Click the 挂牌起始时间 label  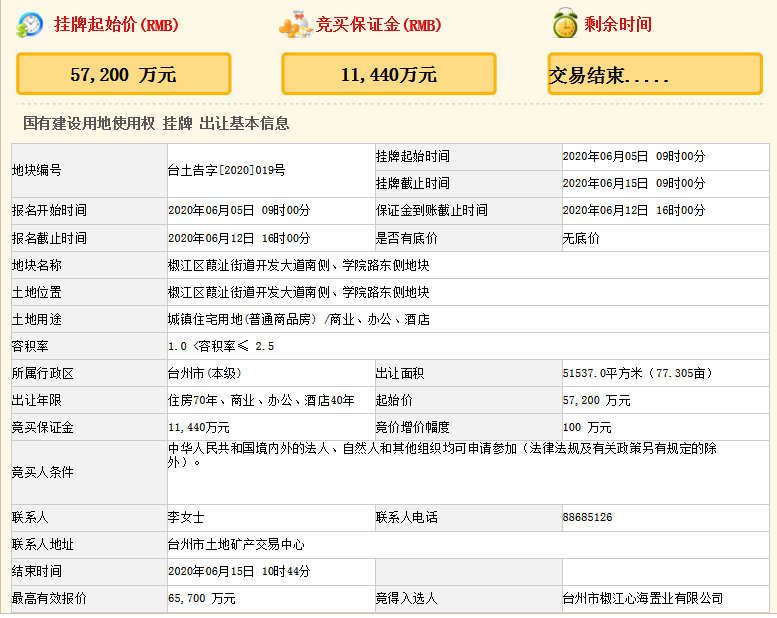pos(413,157)
